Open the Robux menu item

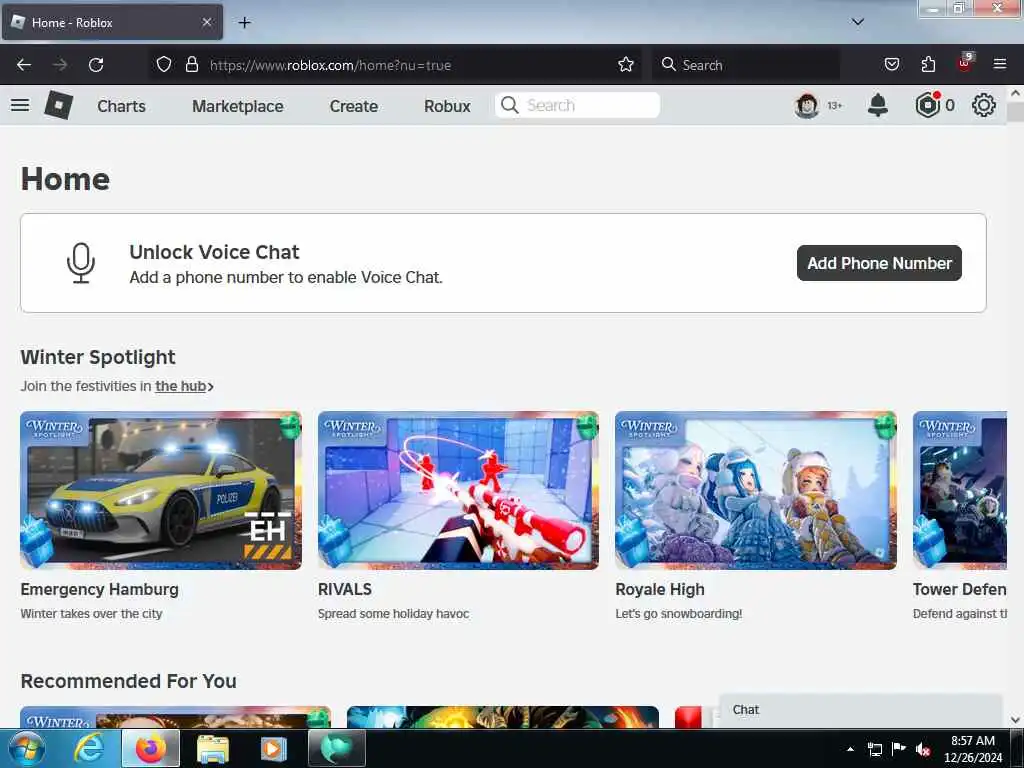pos(447,106)
